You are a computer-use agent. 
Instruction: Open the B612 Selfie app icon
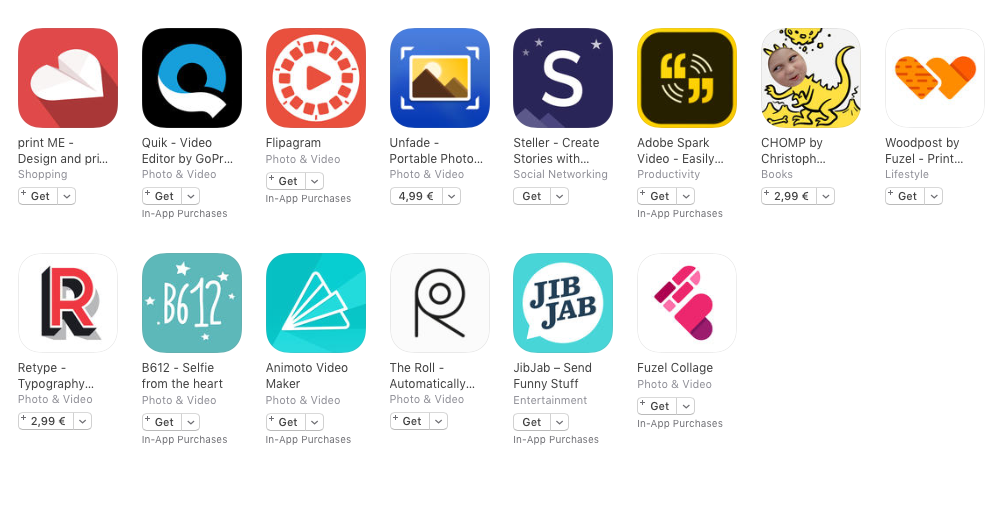191,303
